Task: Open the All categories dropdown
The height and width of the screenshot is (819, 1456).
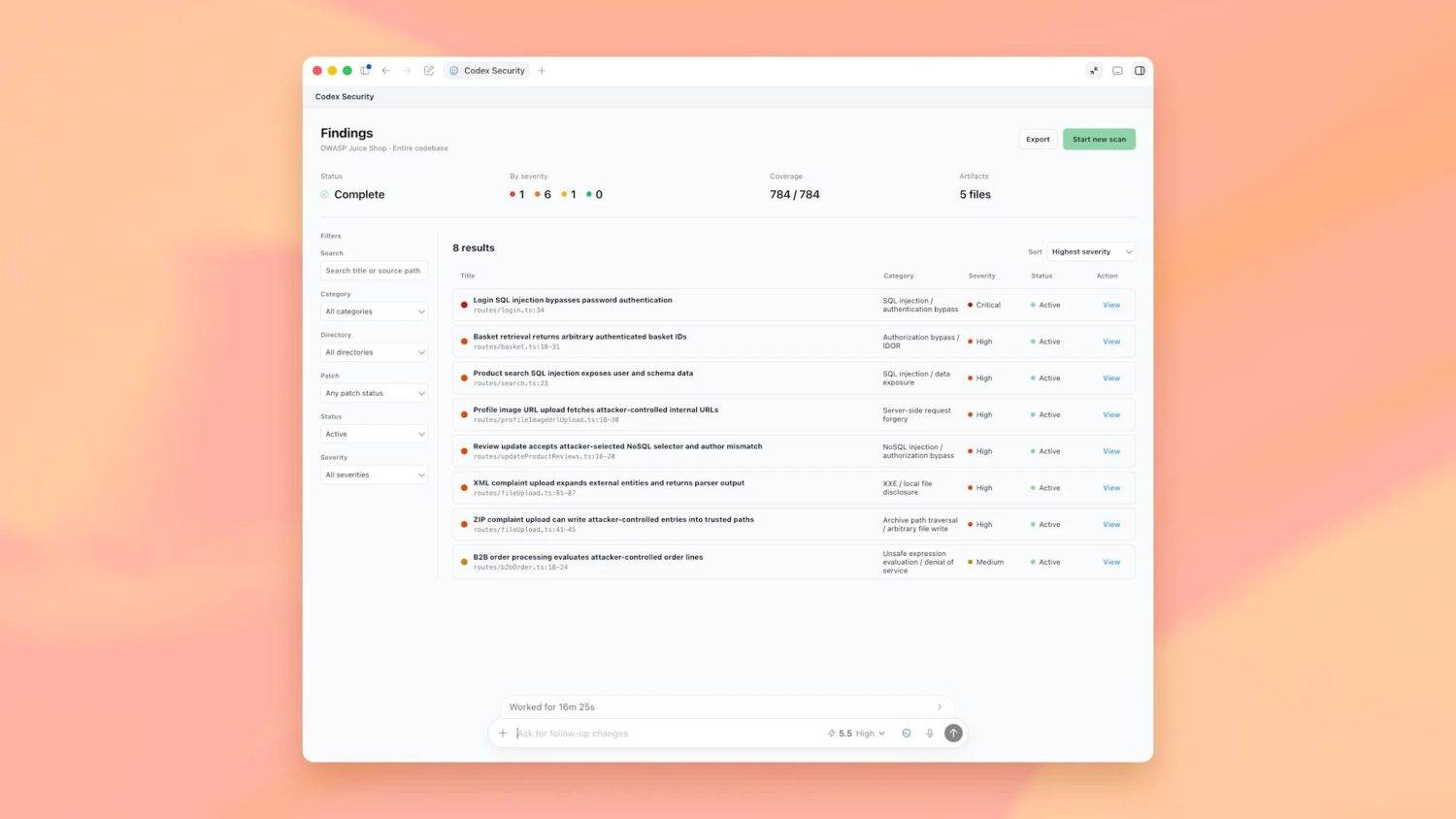Action: coord(375,311)
